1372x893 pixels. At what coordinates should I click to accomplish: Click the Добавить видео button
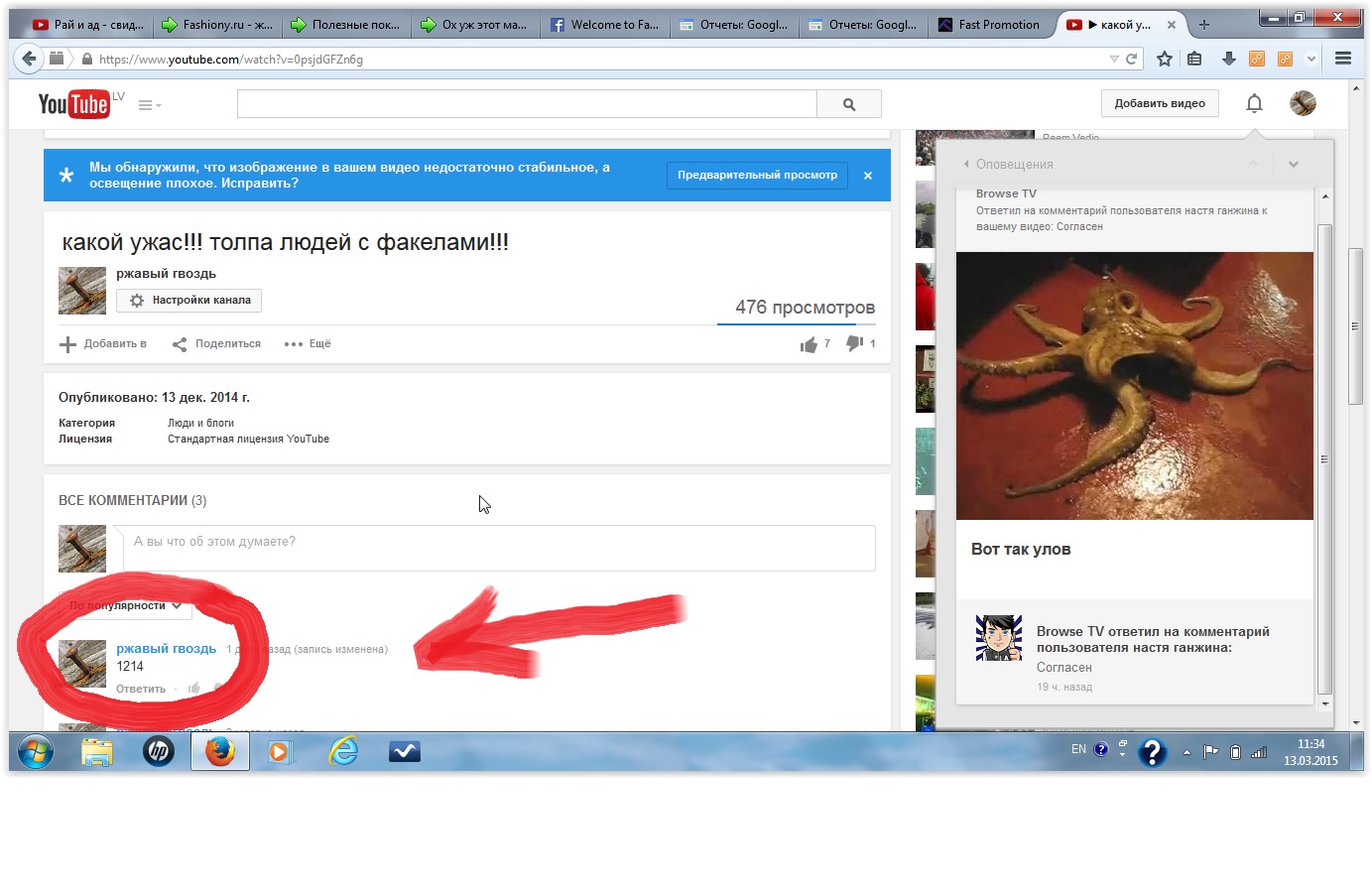pyautogui.click(x=1160, y=103)
